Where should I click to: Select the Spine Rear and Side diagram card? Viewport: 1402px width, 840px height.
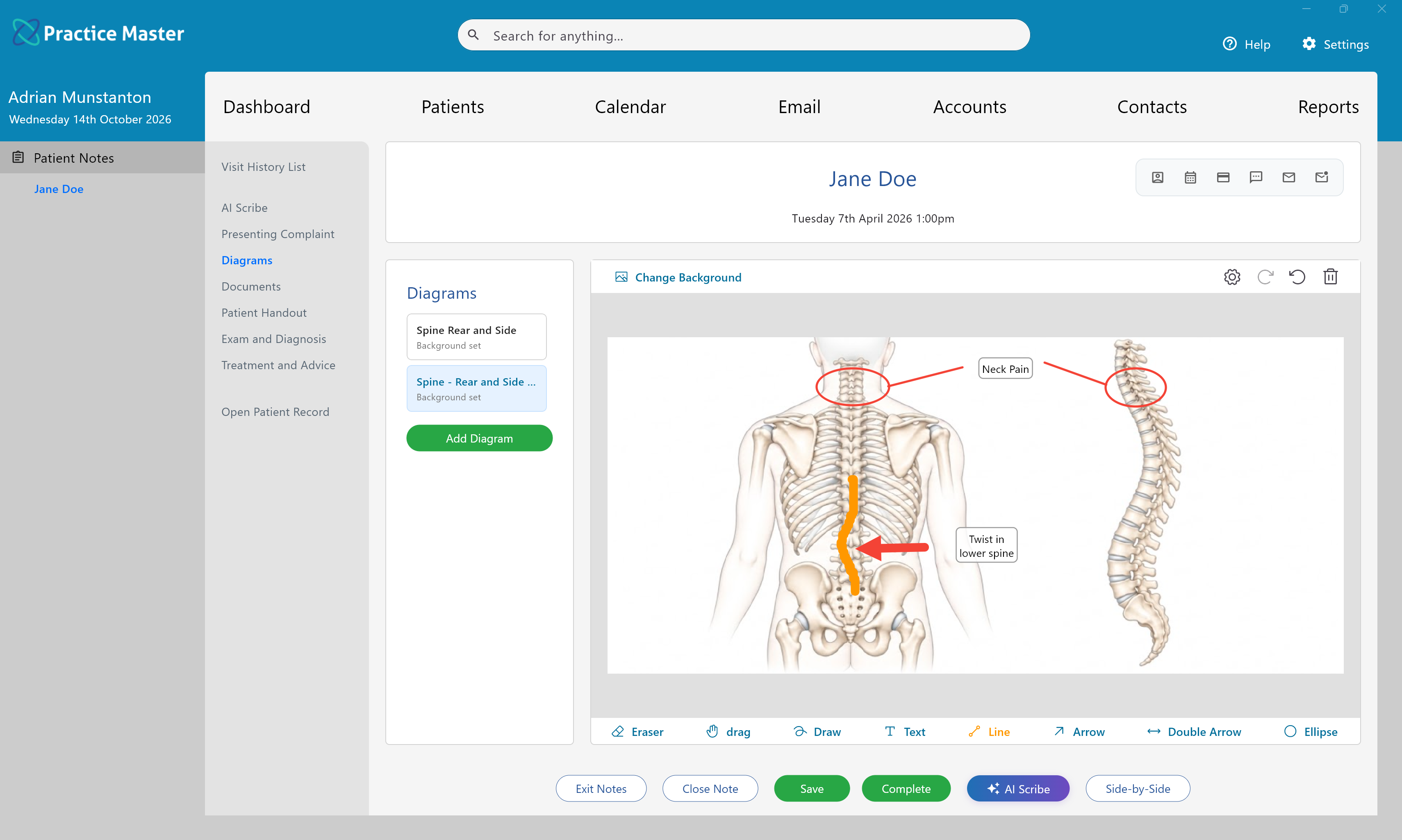(x=476, y=336)
